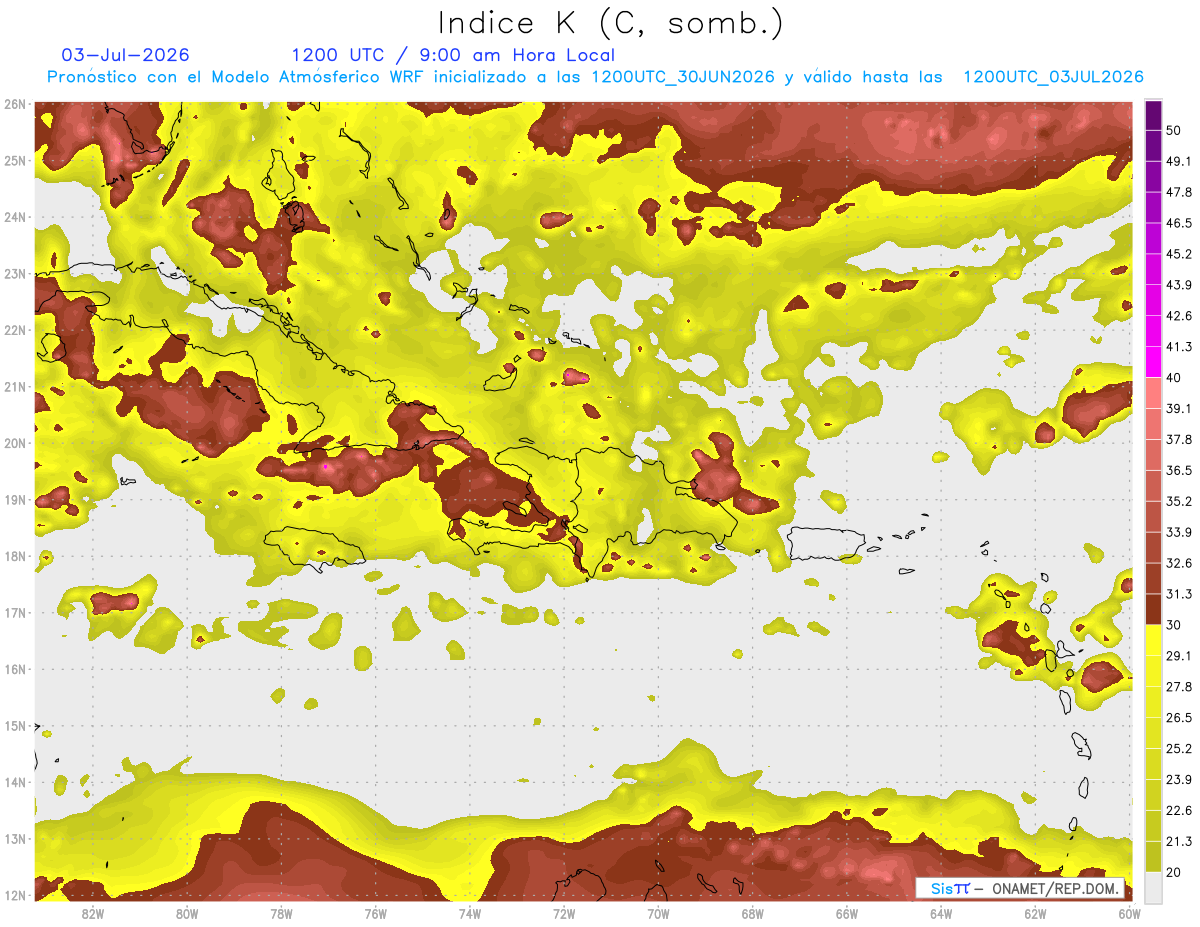Select the date text '03-Jul-2026'

tap(126, 55)
